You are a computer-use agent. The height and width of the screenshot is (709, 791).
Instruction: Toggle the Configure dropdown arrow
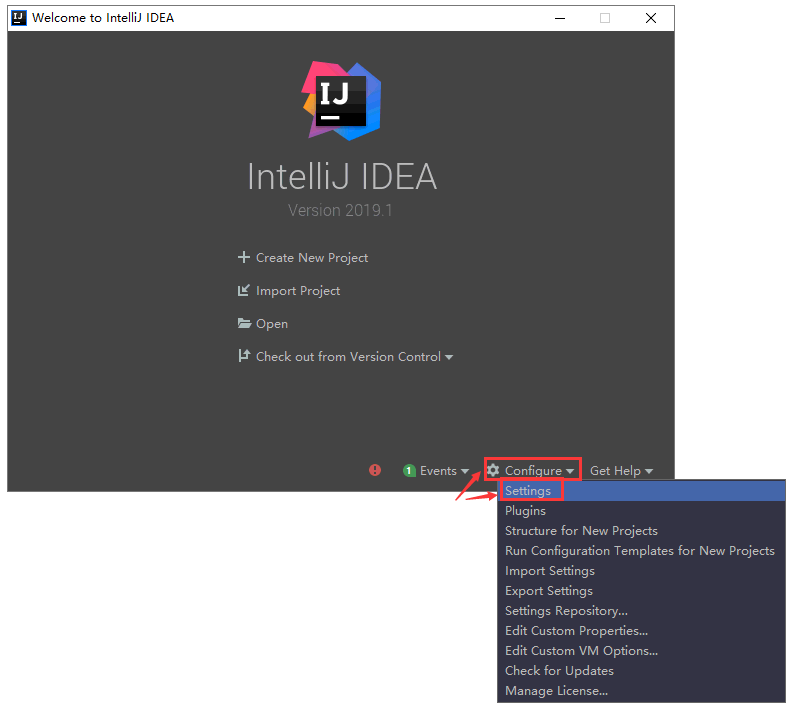coord(570,471)
